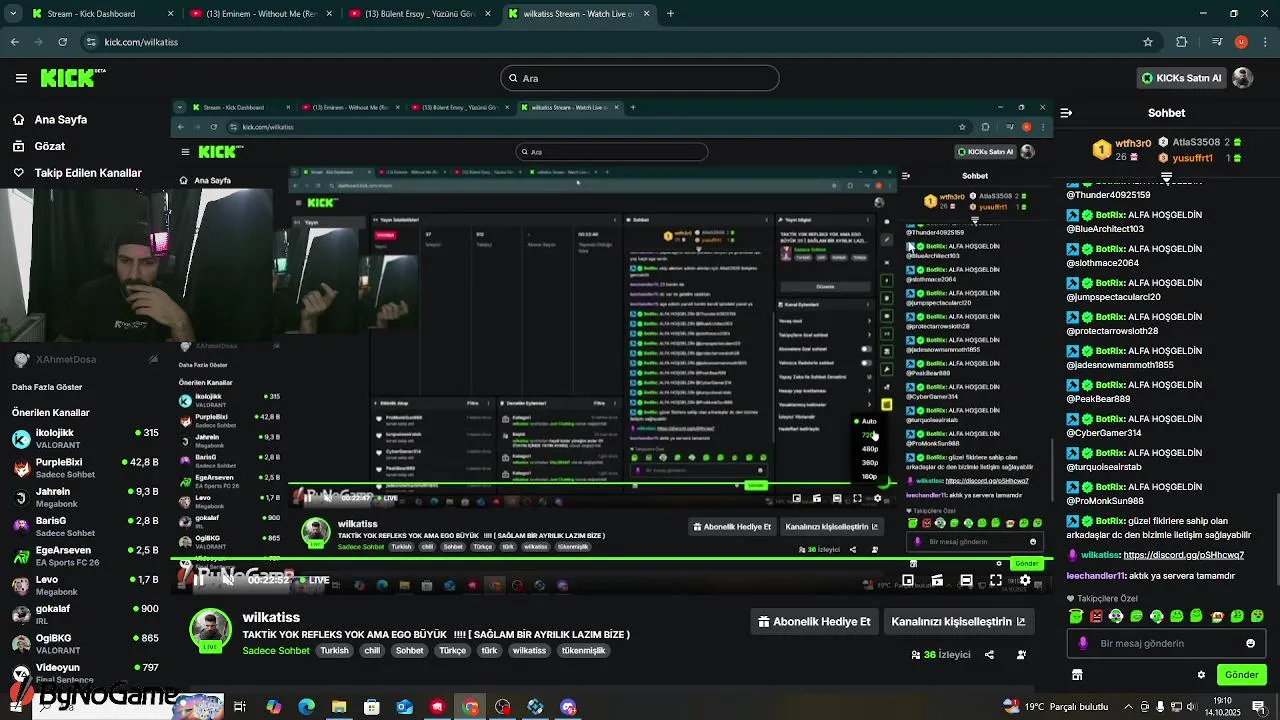Open File Explorer from taskbar
Screen dimensions: 1280x720
339,707
